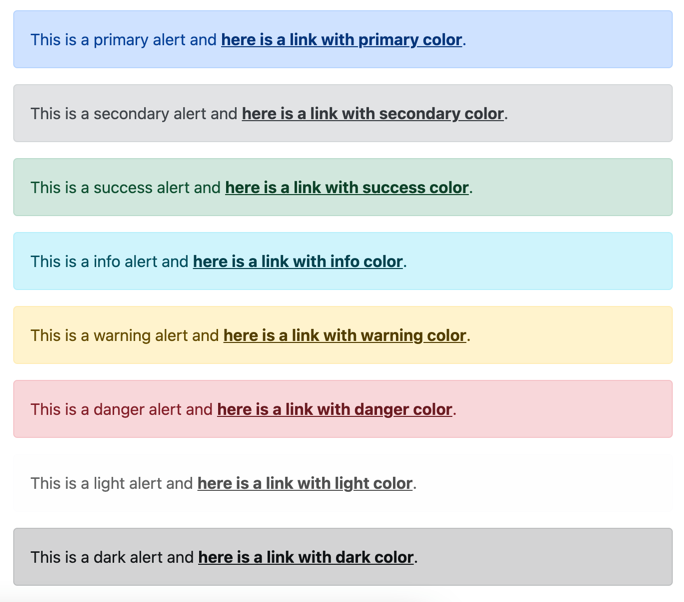Follow the link with success color

tap(346, 188)
